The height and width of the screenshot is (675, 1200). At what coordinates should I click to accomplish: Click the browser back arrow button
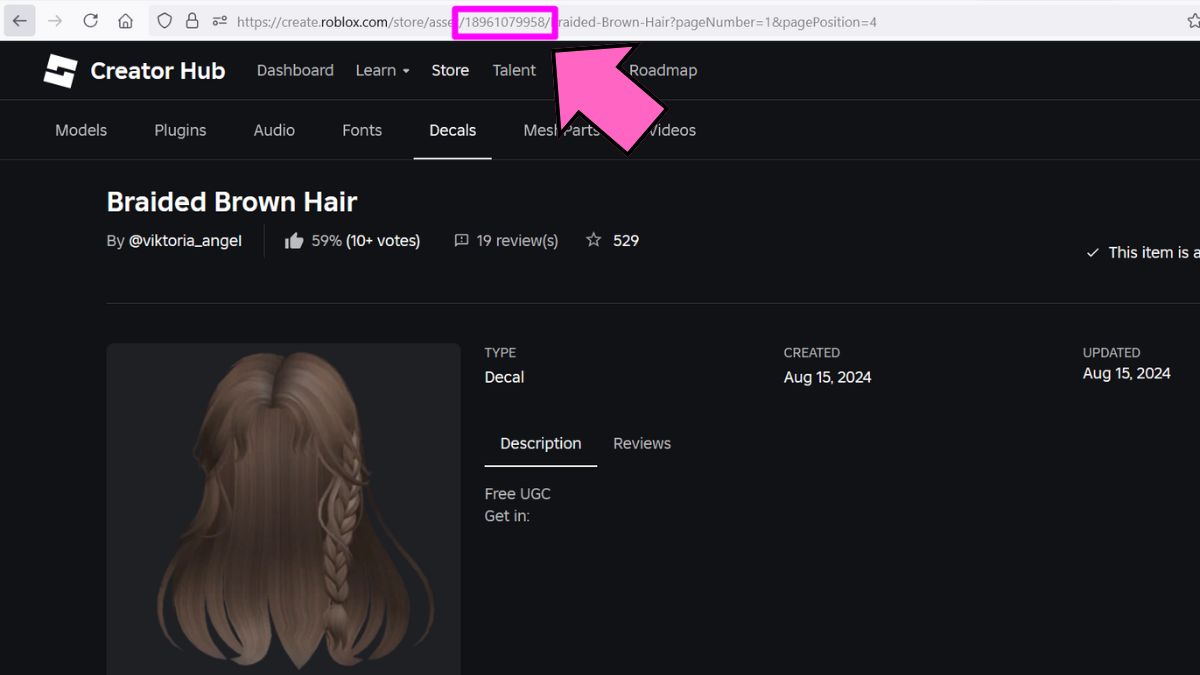coord(20,21)
